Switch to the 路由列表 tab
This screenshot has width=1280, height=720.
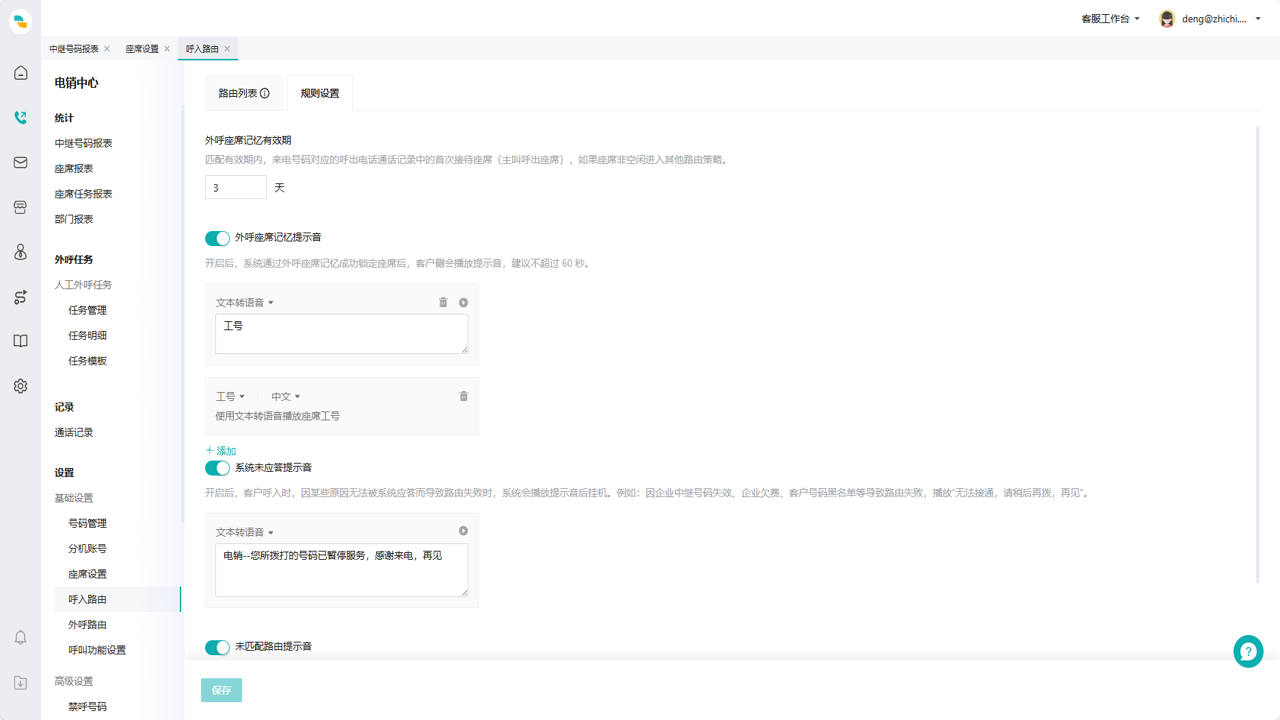pyautogui.click(x=244, y=93)
